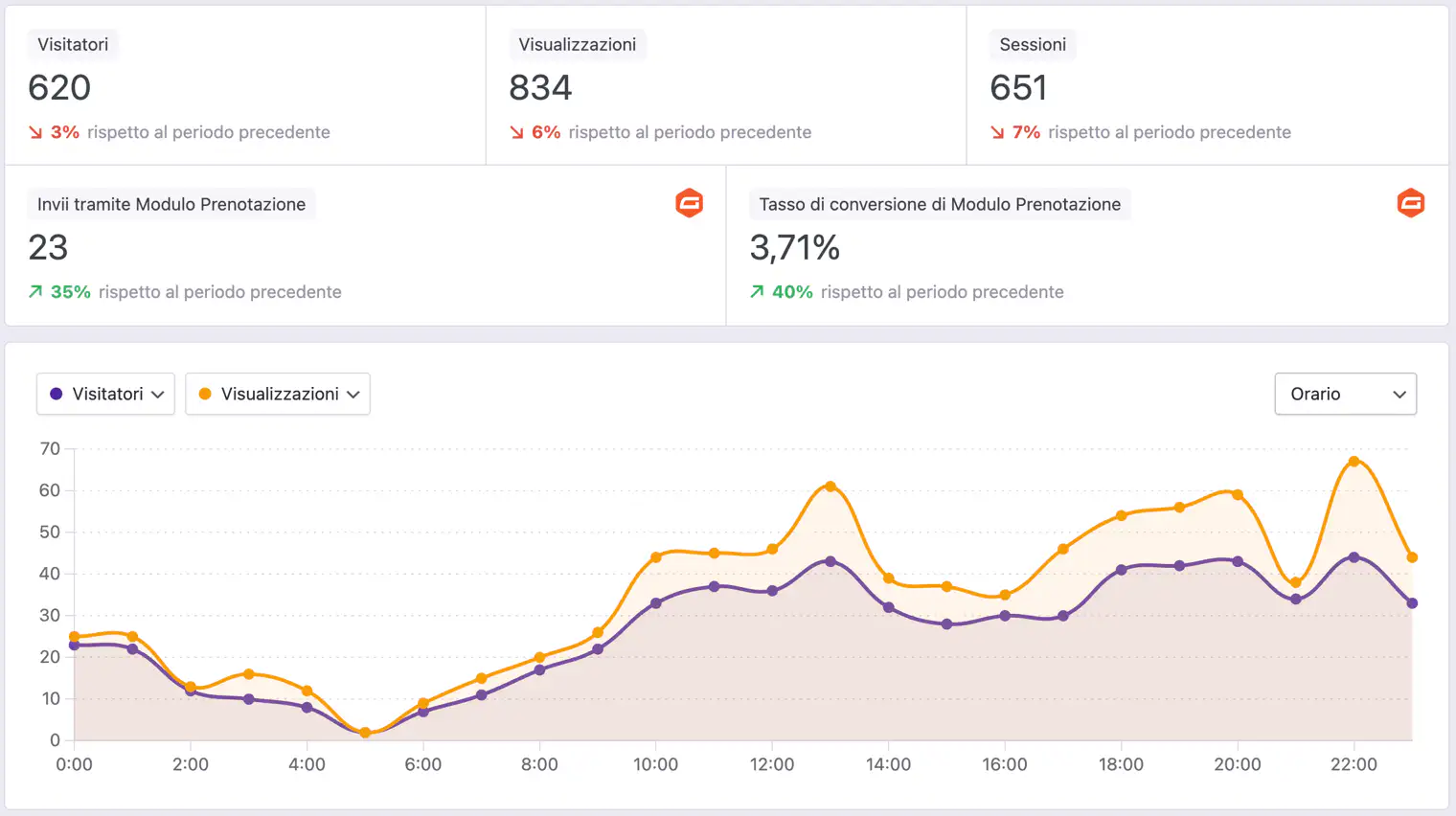
Task: Click the purple data point at 10:00
Action: tap(656, 603)
